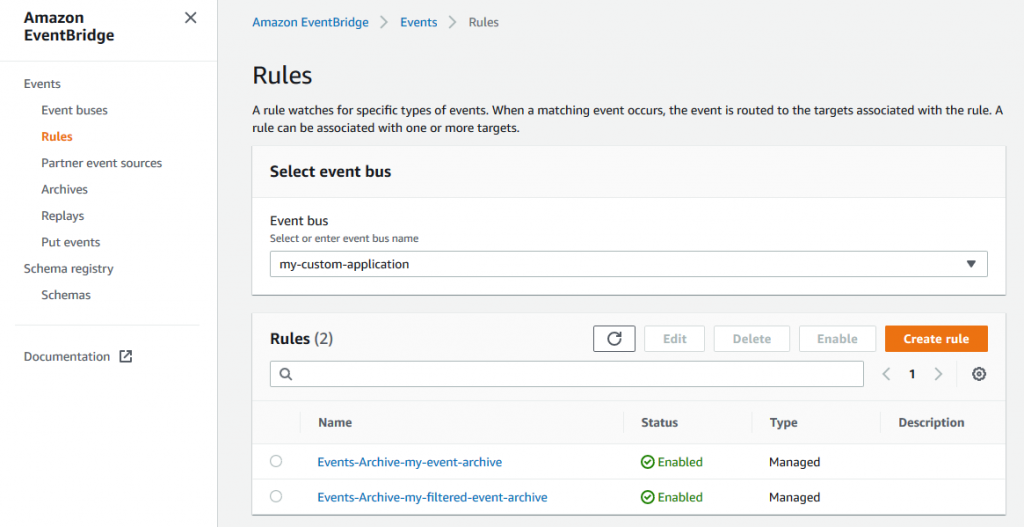Select radio button for Events-Archive-my-event-archive
1024x527 pixels.
[x=276, y=462]
